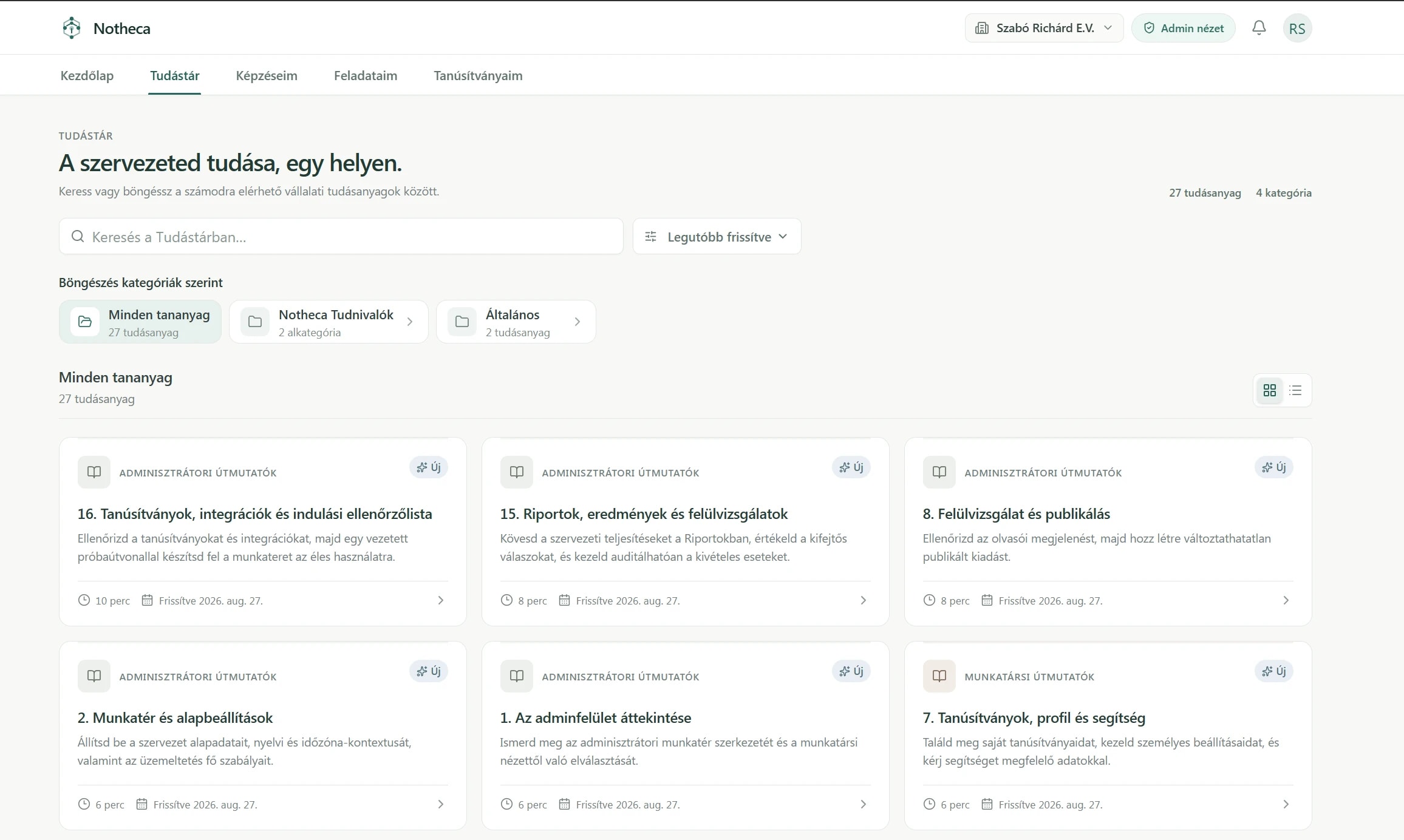Screen dimensions: 1404x840
Task: Click the 27 tudásanyag counter in the header
Action: click(x=1205, y=192)
